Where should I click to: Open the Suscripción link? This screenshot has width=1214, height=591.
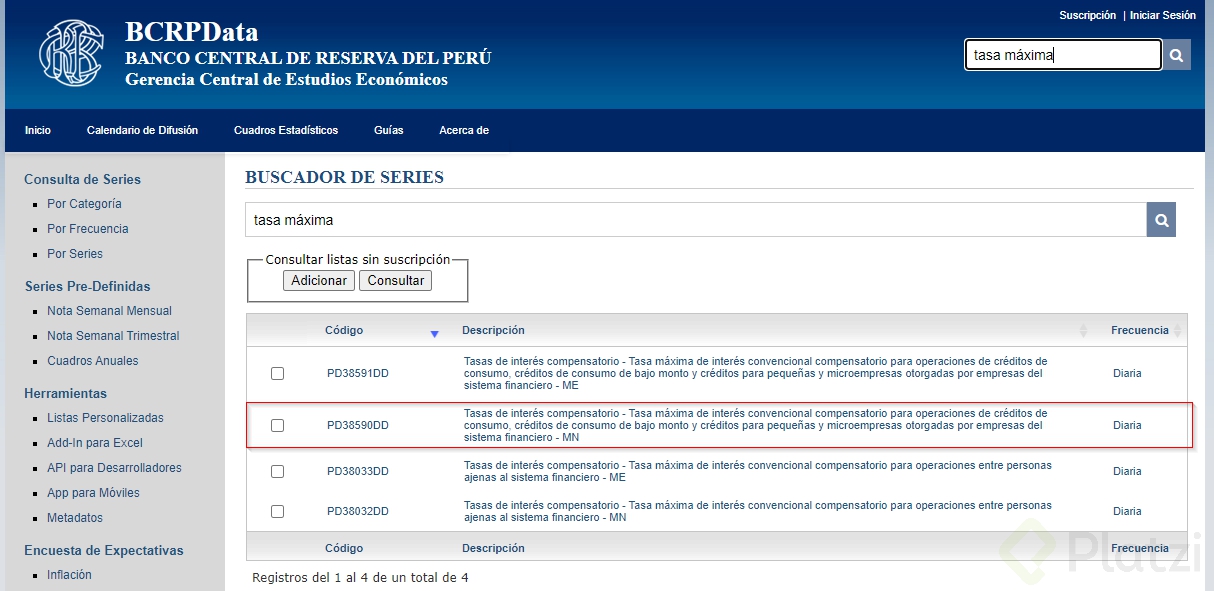tap(1088, 15)
